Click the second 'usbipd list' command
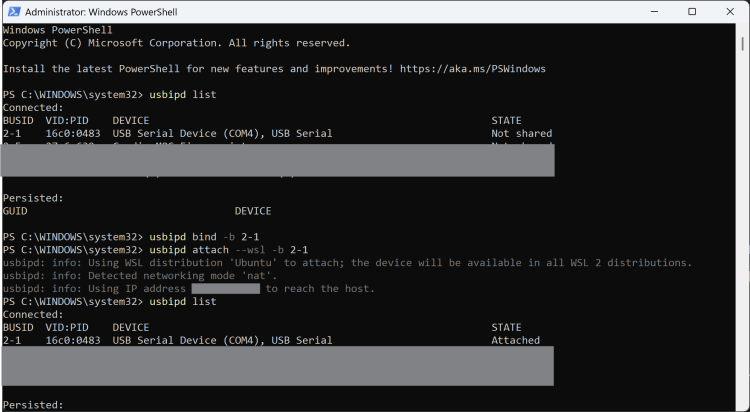 (182, 302)
